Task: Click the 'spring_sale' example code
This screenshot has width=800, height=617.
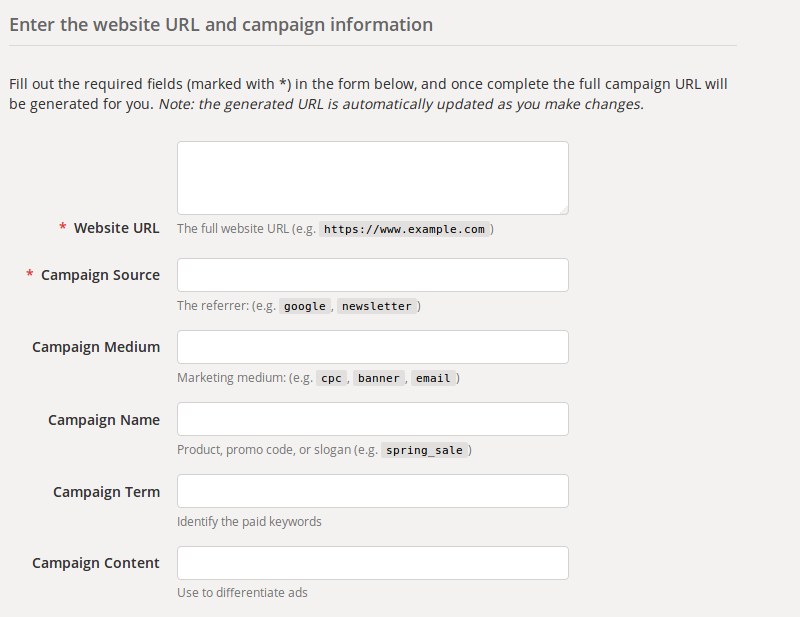Action: (424, 450)
